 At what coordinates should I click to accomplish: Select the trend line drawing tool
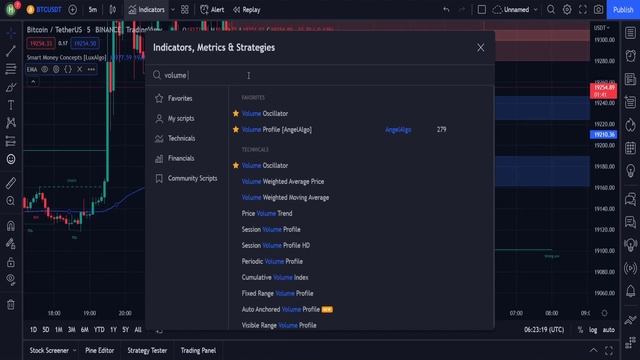point(11,51)
